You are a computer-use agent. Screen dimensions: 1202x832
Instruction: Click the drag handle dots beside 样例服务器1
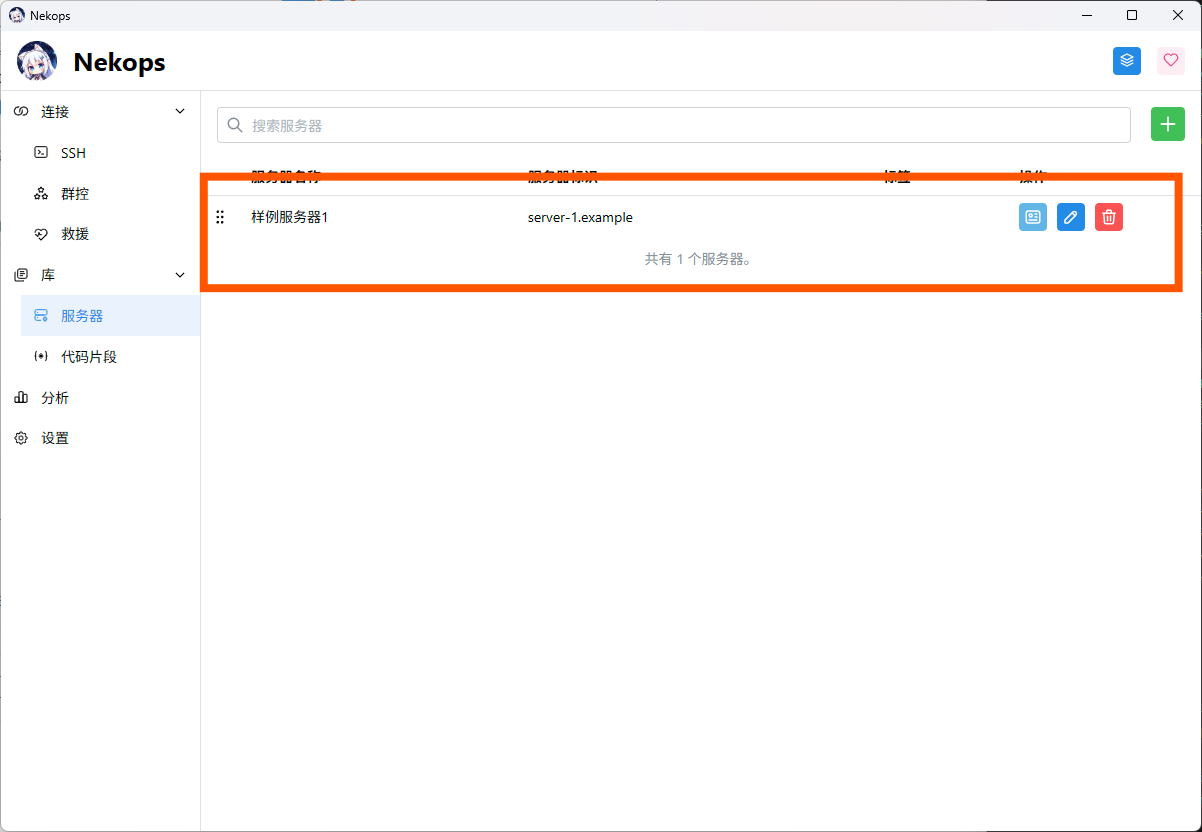coord(220,217)
